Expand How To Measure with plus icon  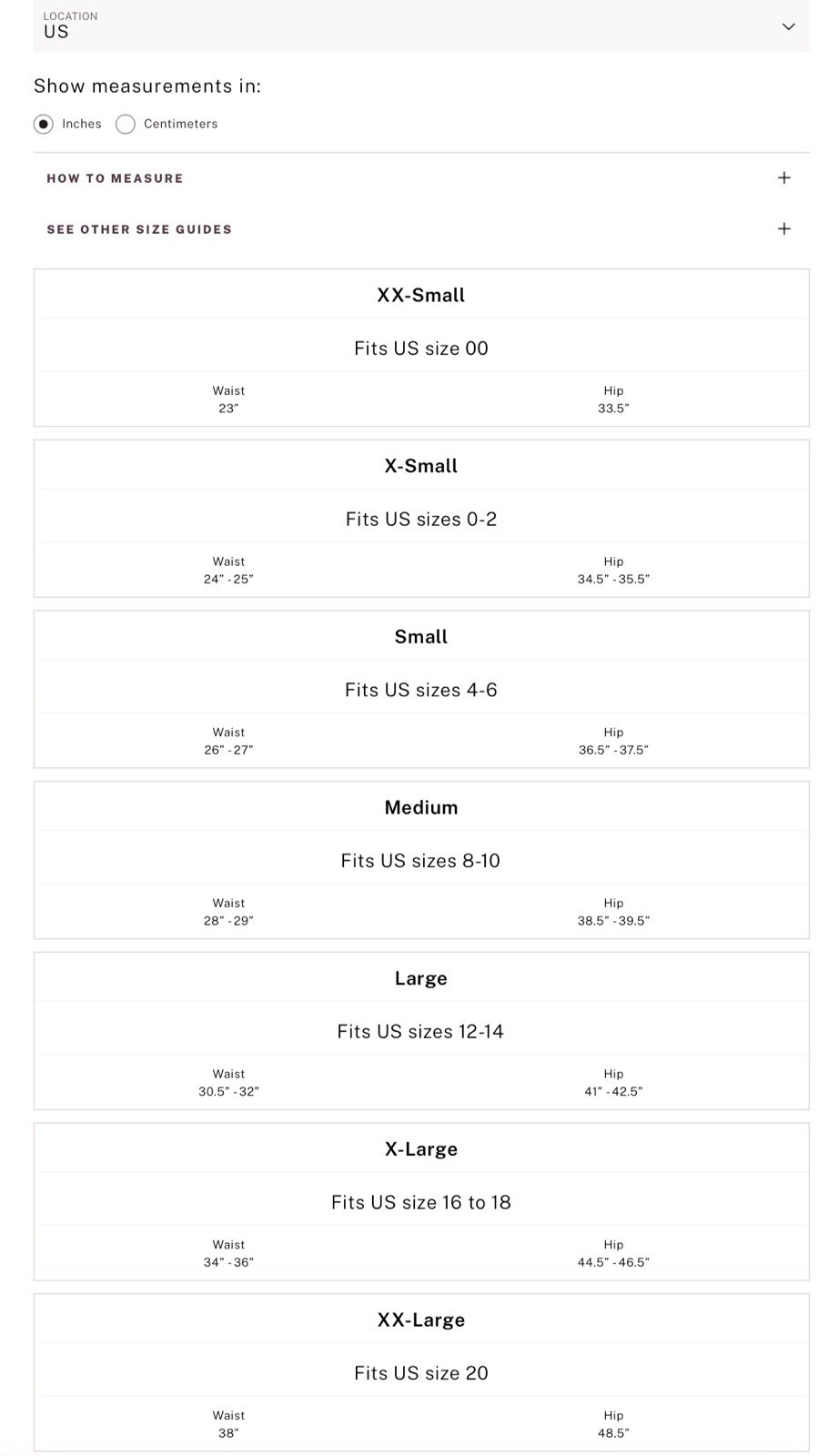(x=784, y=177)
